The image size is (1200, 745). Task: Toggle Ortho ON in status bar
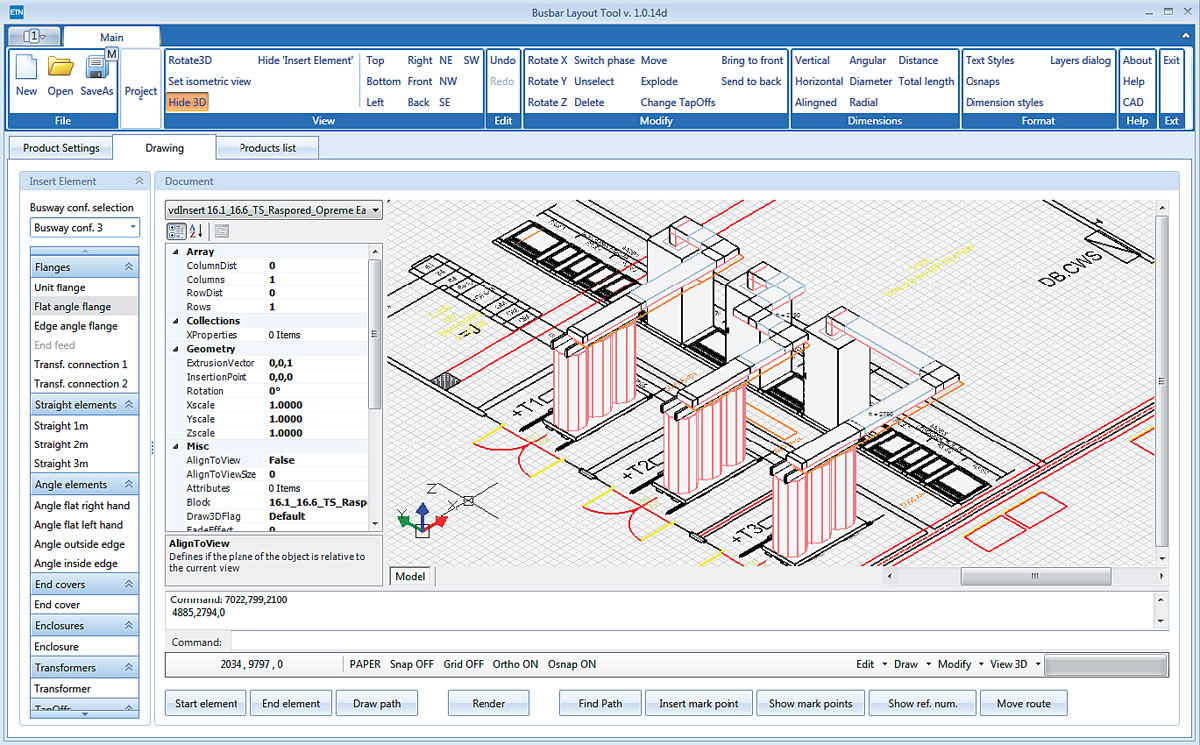[x=516, y=664]
